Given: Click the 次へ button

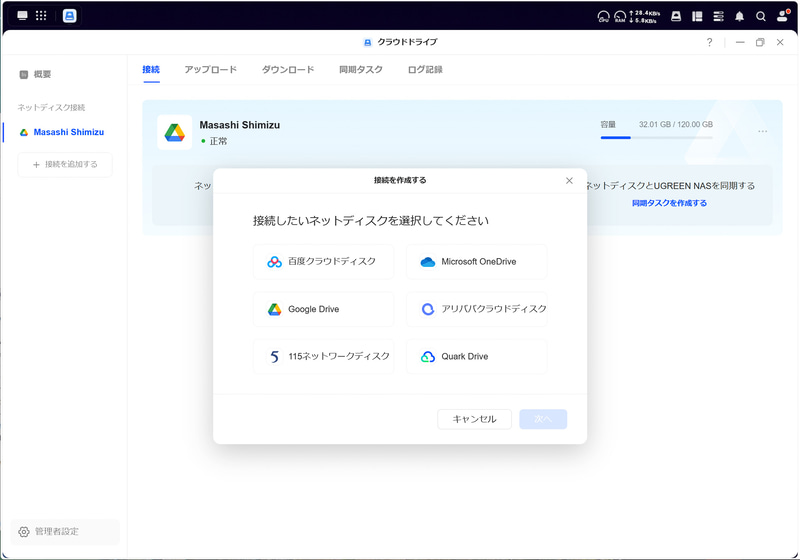Looking at the screenshot, I should (543, 419).
